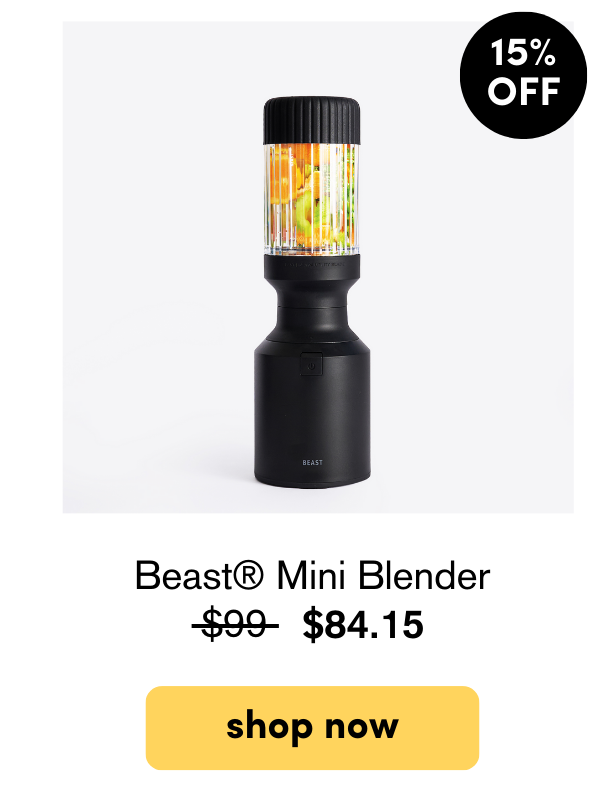Click the $84.15 sale price
The width and height of the screenshot is (600, 812).
click(x=363, y=625)
